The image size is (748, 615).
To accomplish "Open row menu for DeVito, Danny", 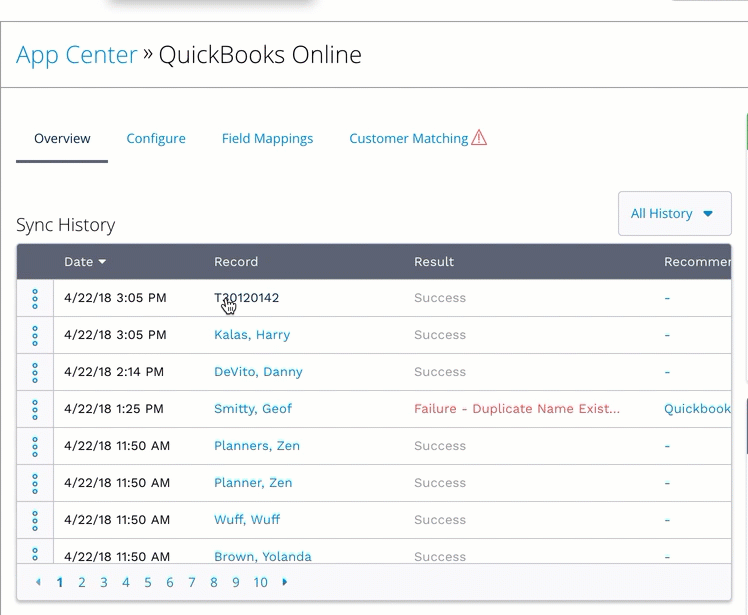I will click(x=35, y=373).
